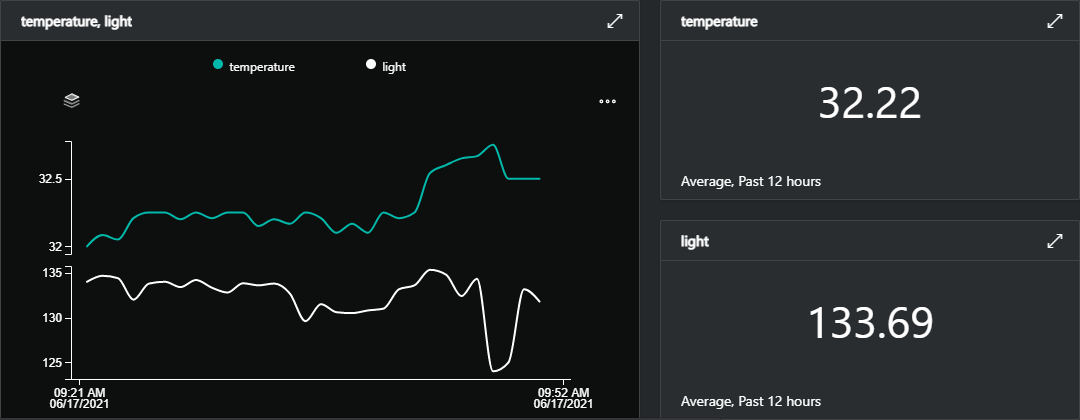The width and height of the screenshot is (1080, 420).
Task: Expand the light average tile
Action: pyautogui.click(x=1054, y=241)
